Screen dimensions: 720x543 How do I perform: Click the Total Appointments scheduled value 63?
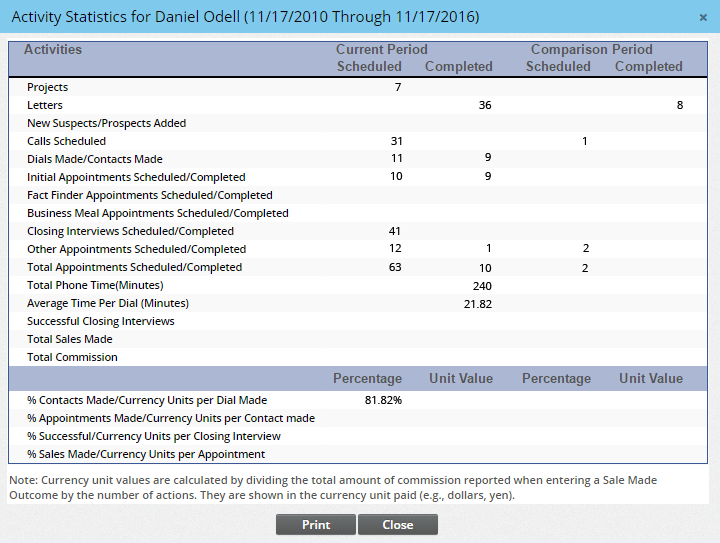394,268
